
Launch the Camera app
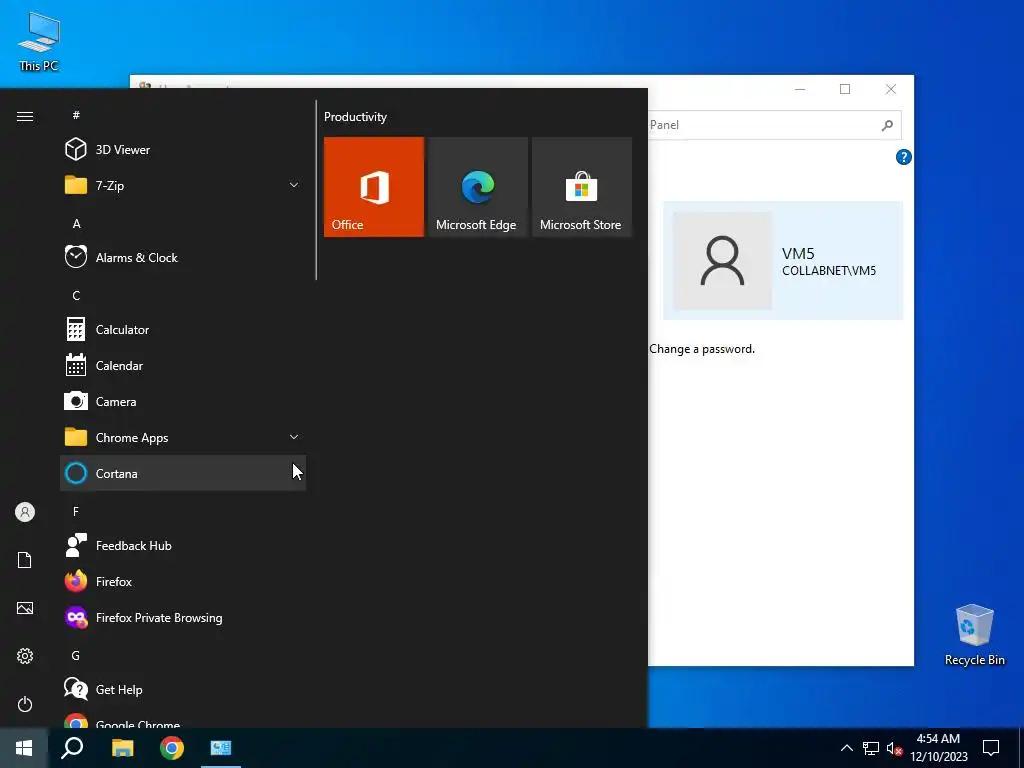183,402
